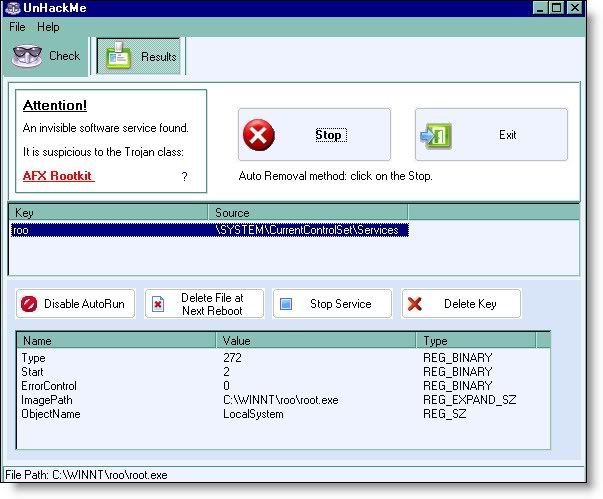This screenshot has height=499, width=603.
Task: Click the Value column header
Action: pyautogui.click(x=316, y=341)
